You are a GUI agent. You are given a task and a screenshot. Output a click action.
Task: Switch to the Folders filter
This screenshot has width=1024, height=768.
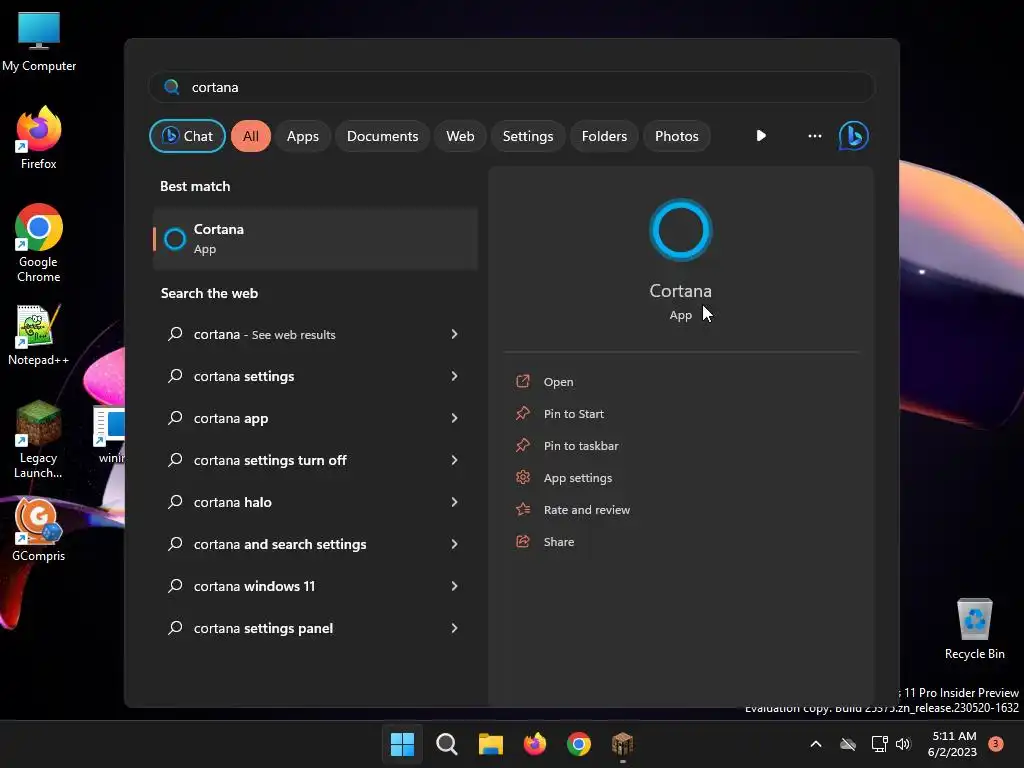(x=604, y=136)
